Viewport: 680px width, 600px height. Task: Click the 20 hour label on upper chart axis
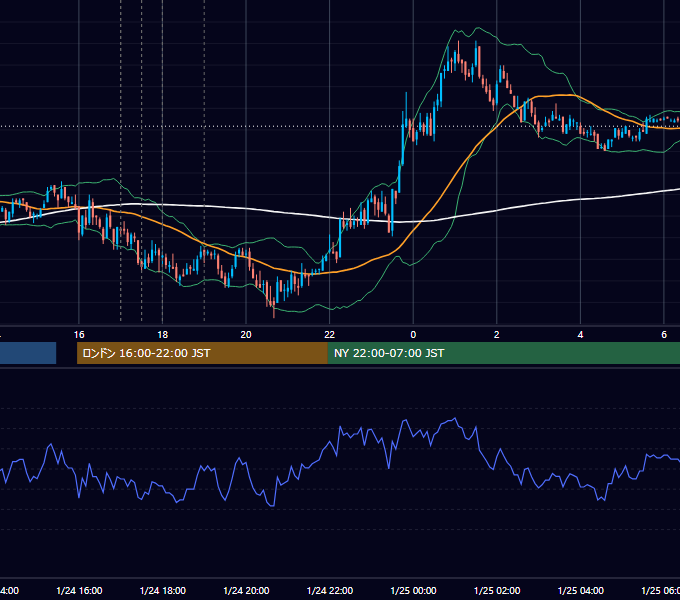click(x=246, y=335)
